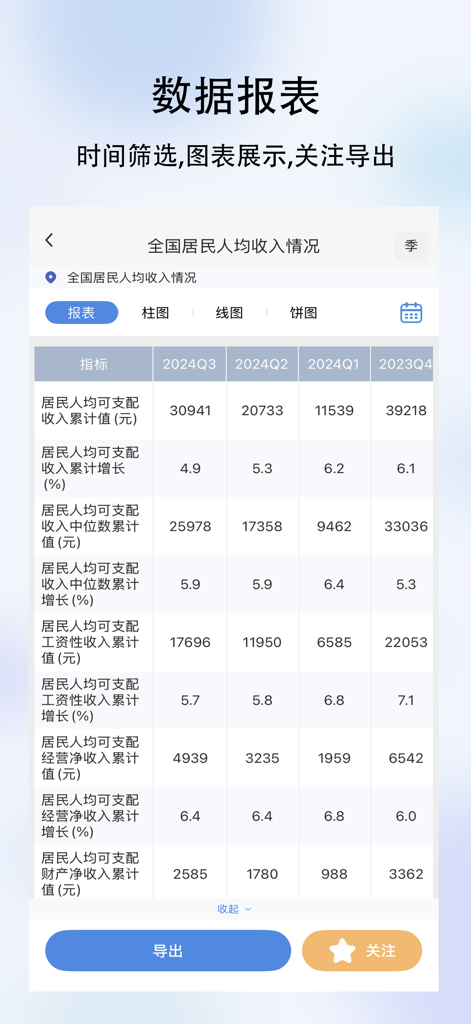
Task: Tap the star icon on 关注 button
Action: 342,951
